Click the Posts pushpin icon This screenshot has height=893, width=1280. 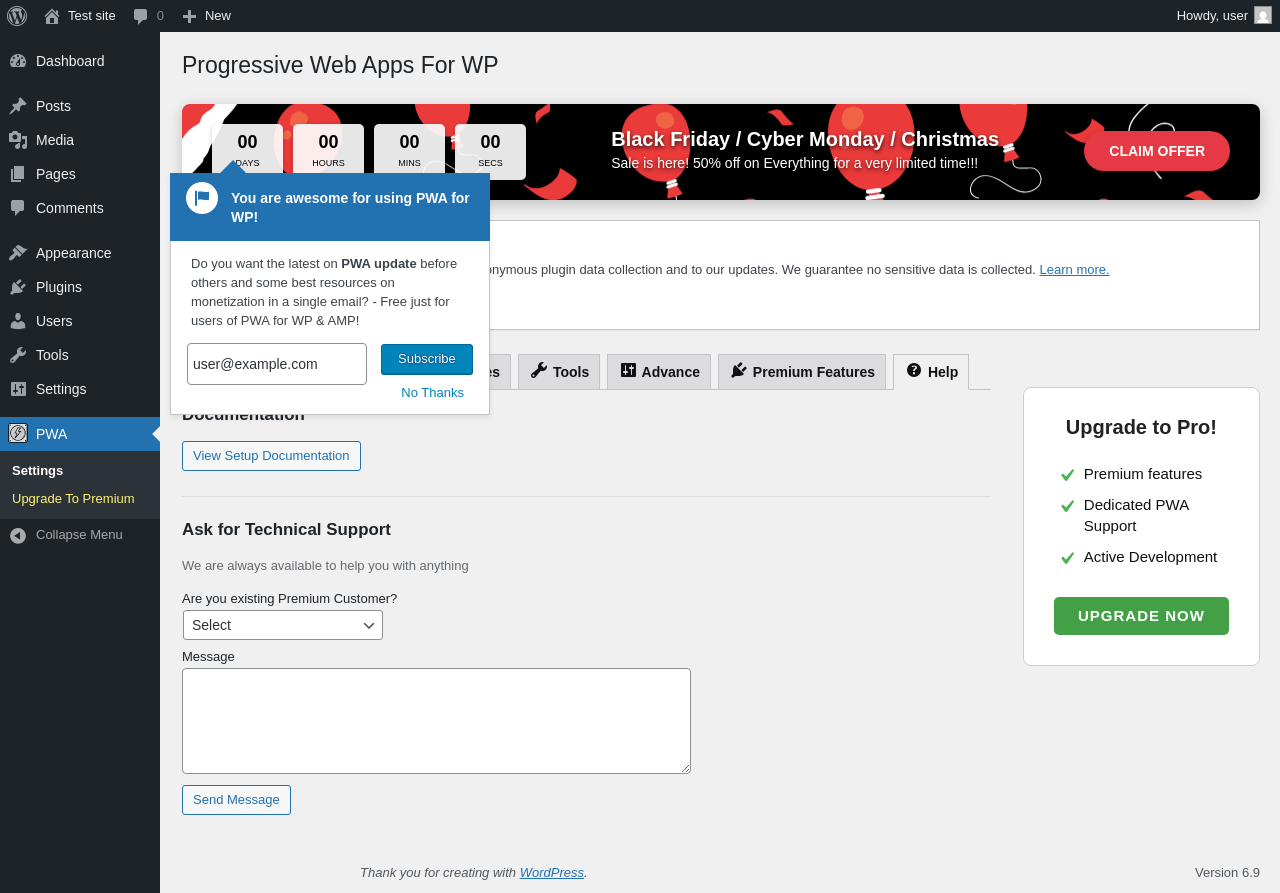point(18,106)
